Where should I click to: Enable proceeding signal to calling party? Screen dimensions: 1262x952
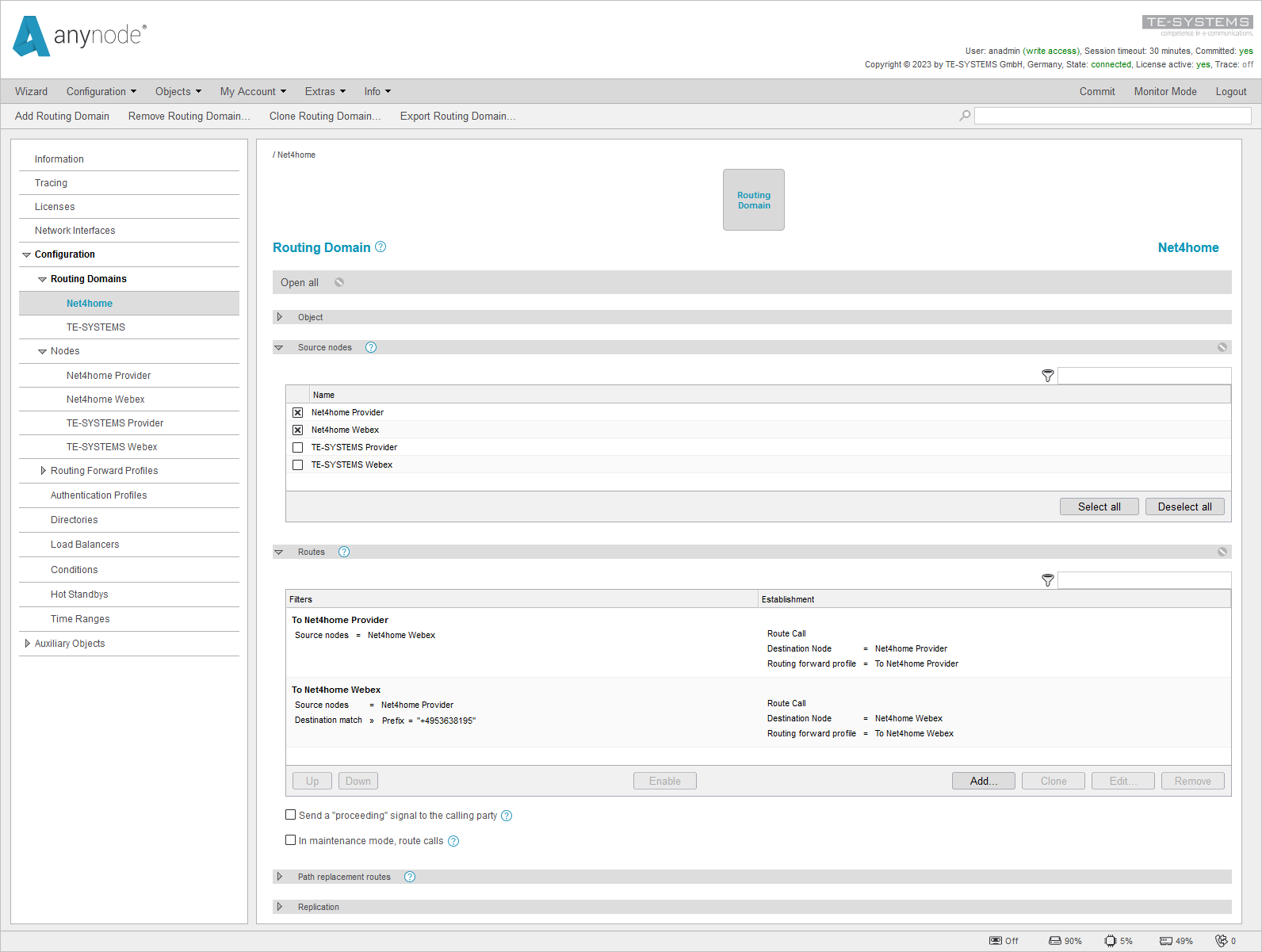coord(290,815)
